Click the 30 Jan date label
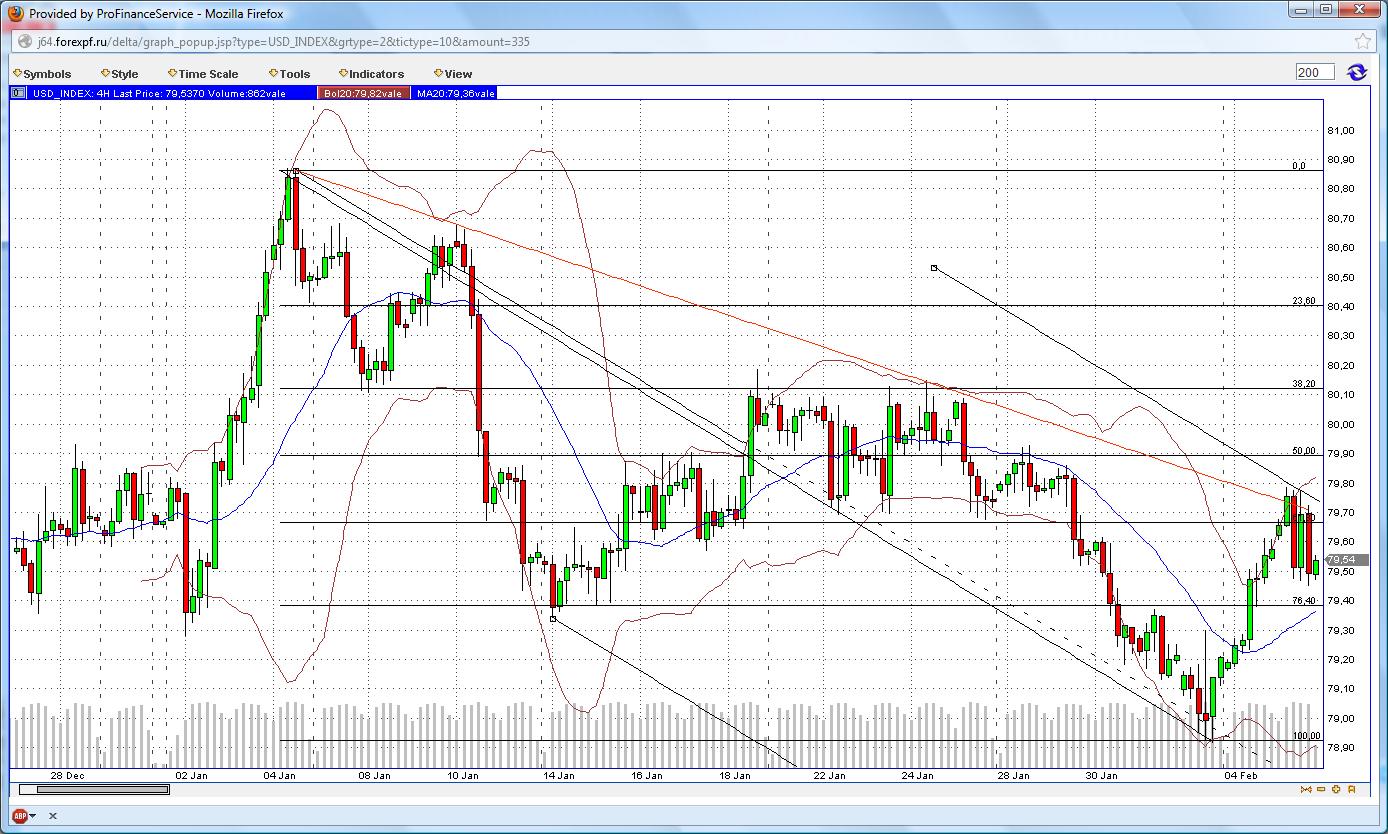1388x834 pixels. (x=1101, y=775)
